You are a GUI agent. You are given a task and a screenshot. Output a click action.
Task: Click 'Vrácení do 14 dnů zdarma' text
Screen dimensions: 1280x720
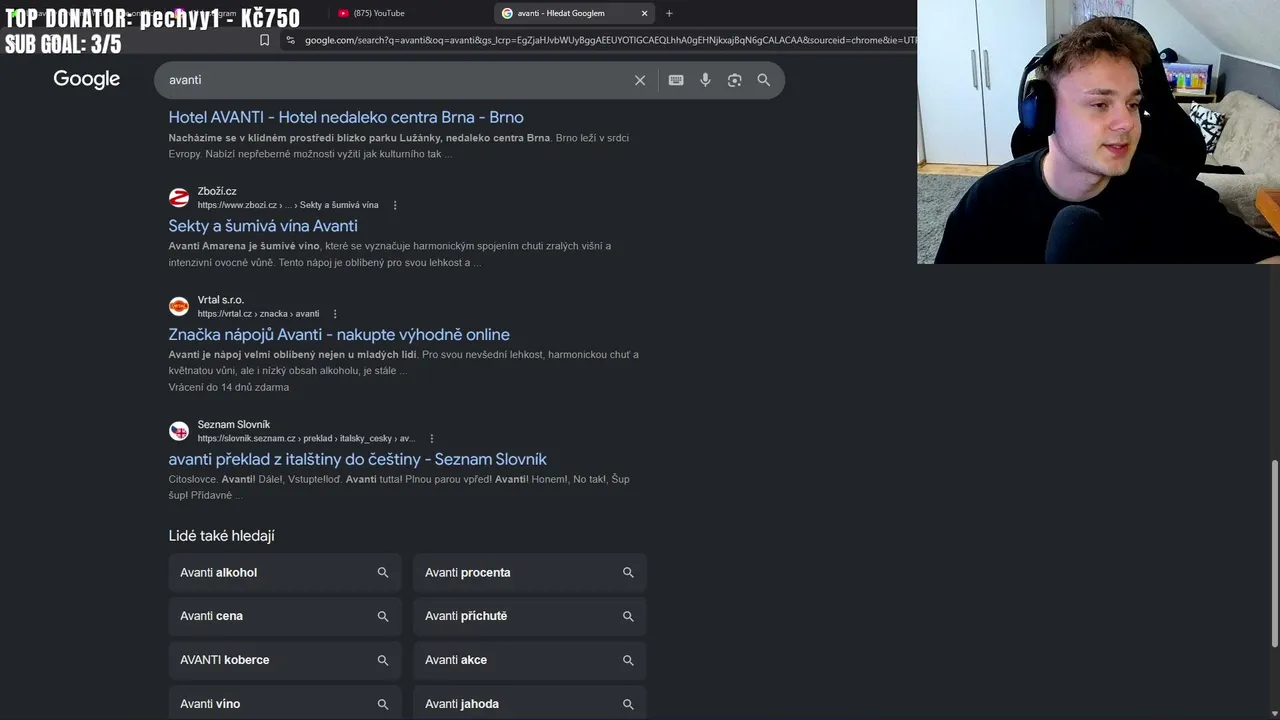229,387
